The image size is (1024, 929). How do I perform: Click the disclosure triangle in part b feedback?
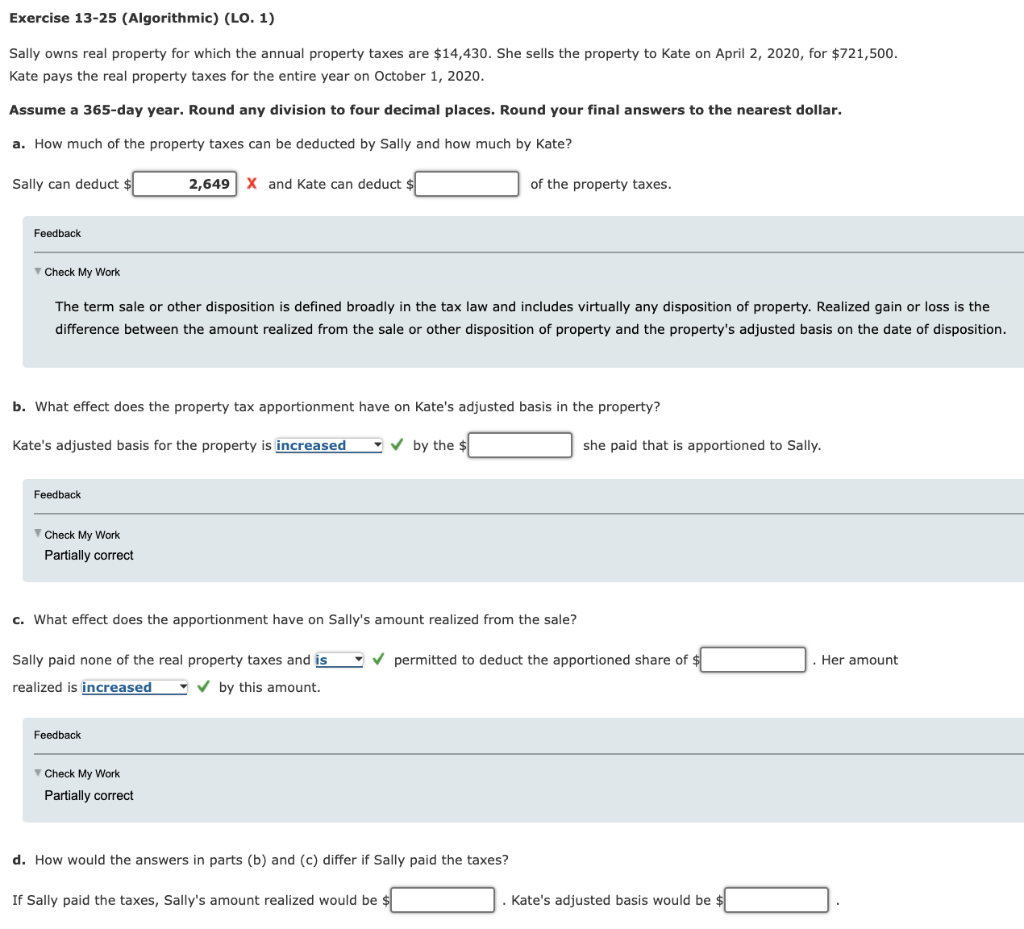coord(37,534)
